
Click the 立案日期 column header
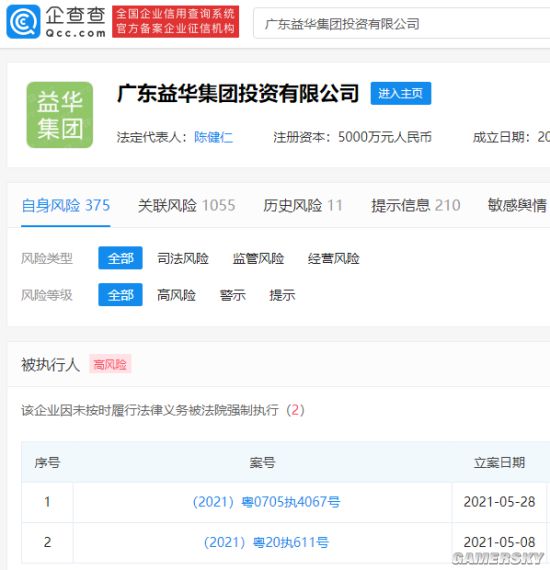499,462
